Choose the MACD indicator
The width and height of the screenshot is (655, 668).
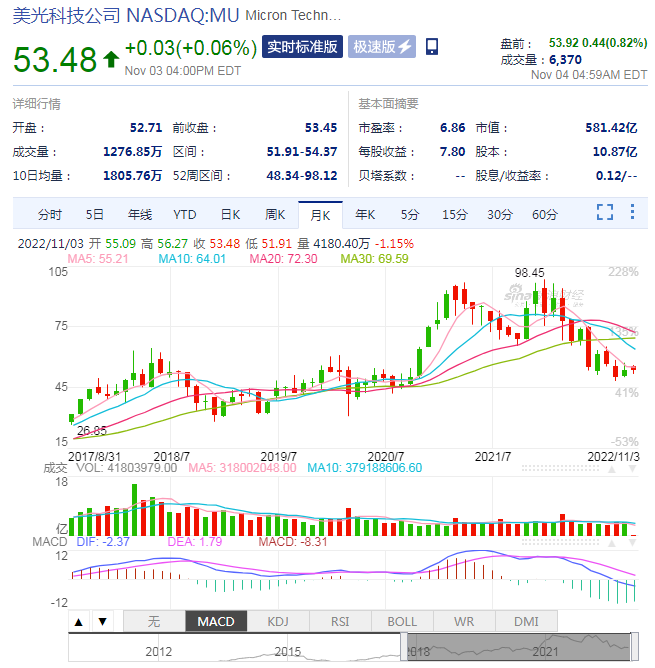(x=216, y=622)
